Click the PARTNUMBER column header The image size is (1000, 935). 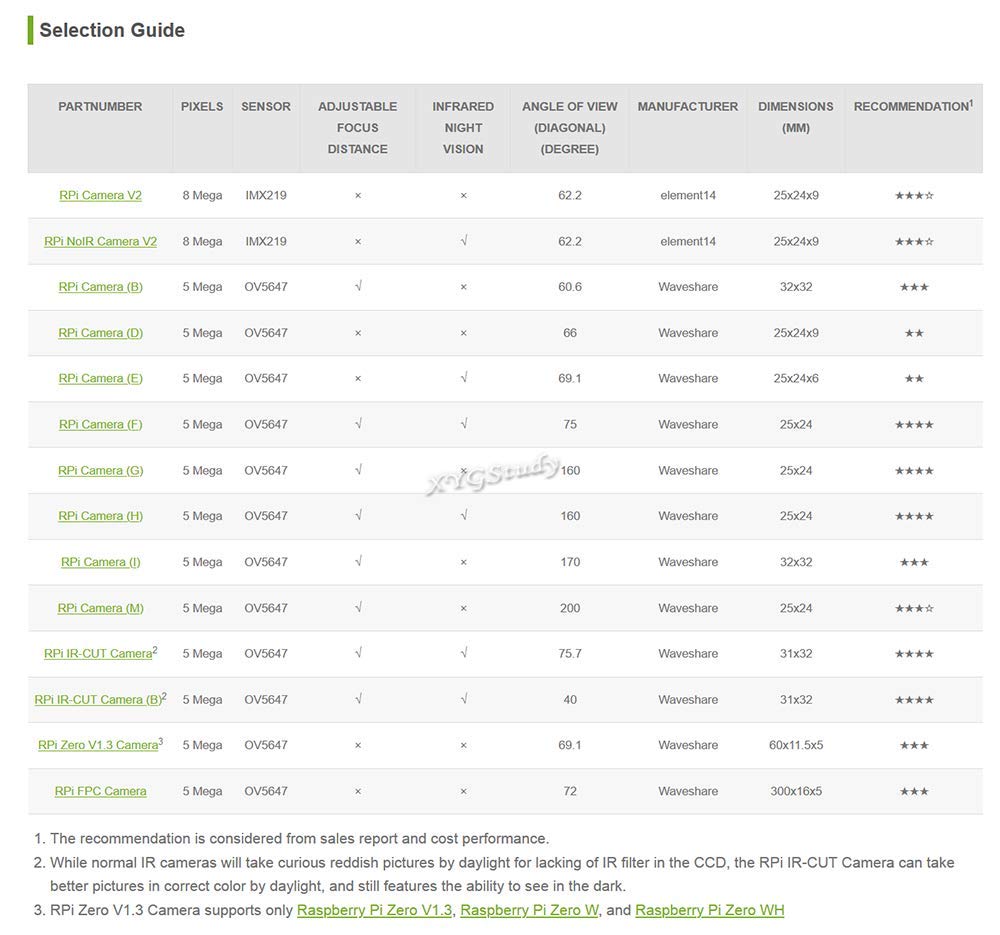[x=100, y=107]
